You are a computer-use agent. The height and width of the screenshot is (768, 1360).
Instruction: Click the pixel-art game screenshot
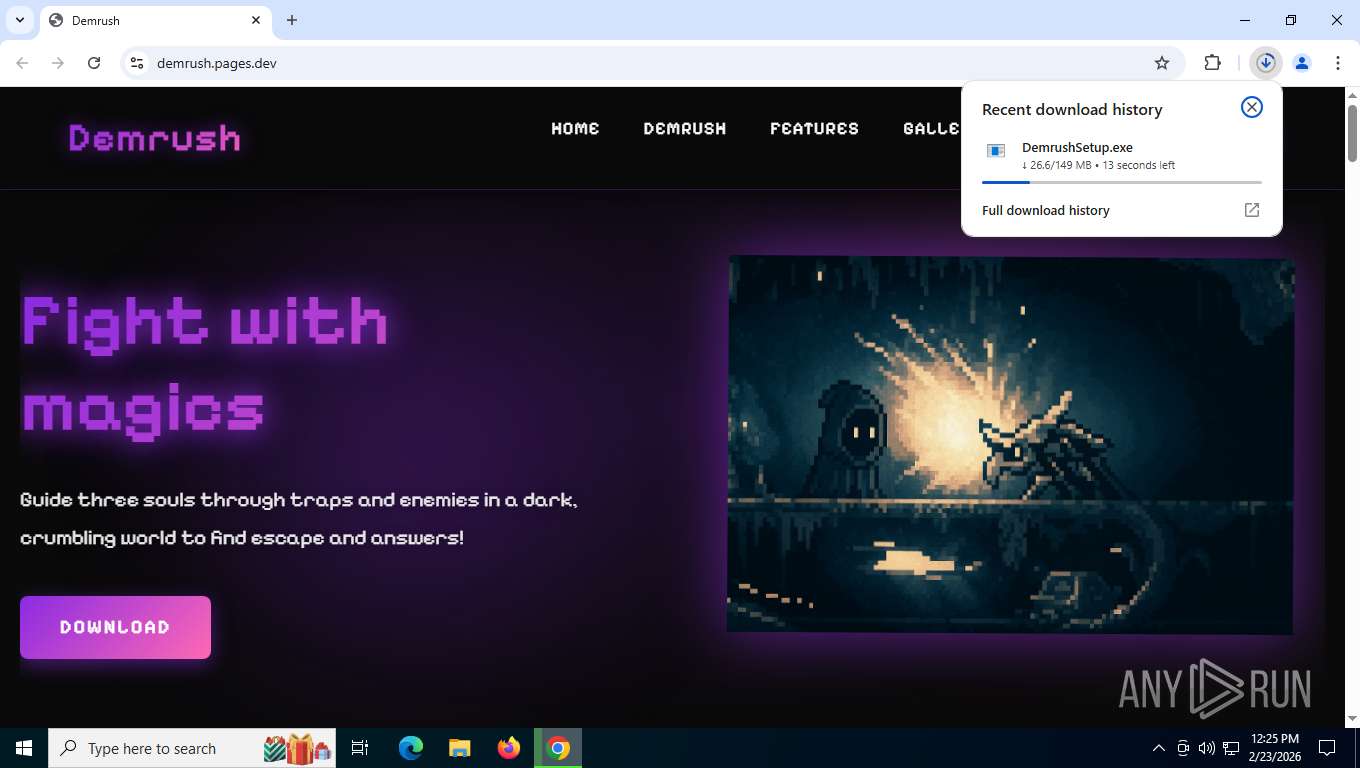(1010, 444)
